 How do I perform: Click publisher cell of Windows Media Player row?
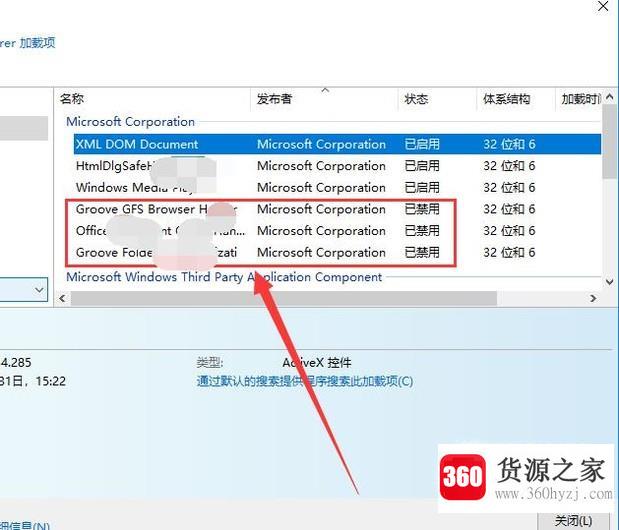click(x=321, y=187)
